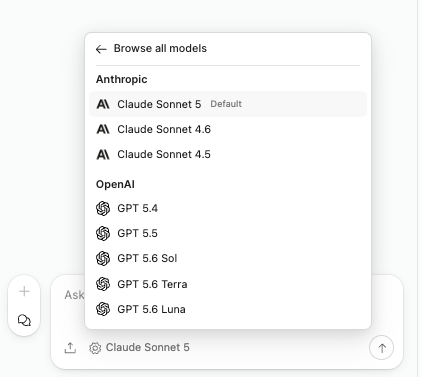Click the Anthropic logo beside Claude Sonnet 4.5
This screenshot has width=421, height=377.
coord(103,154)
